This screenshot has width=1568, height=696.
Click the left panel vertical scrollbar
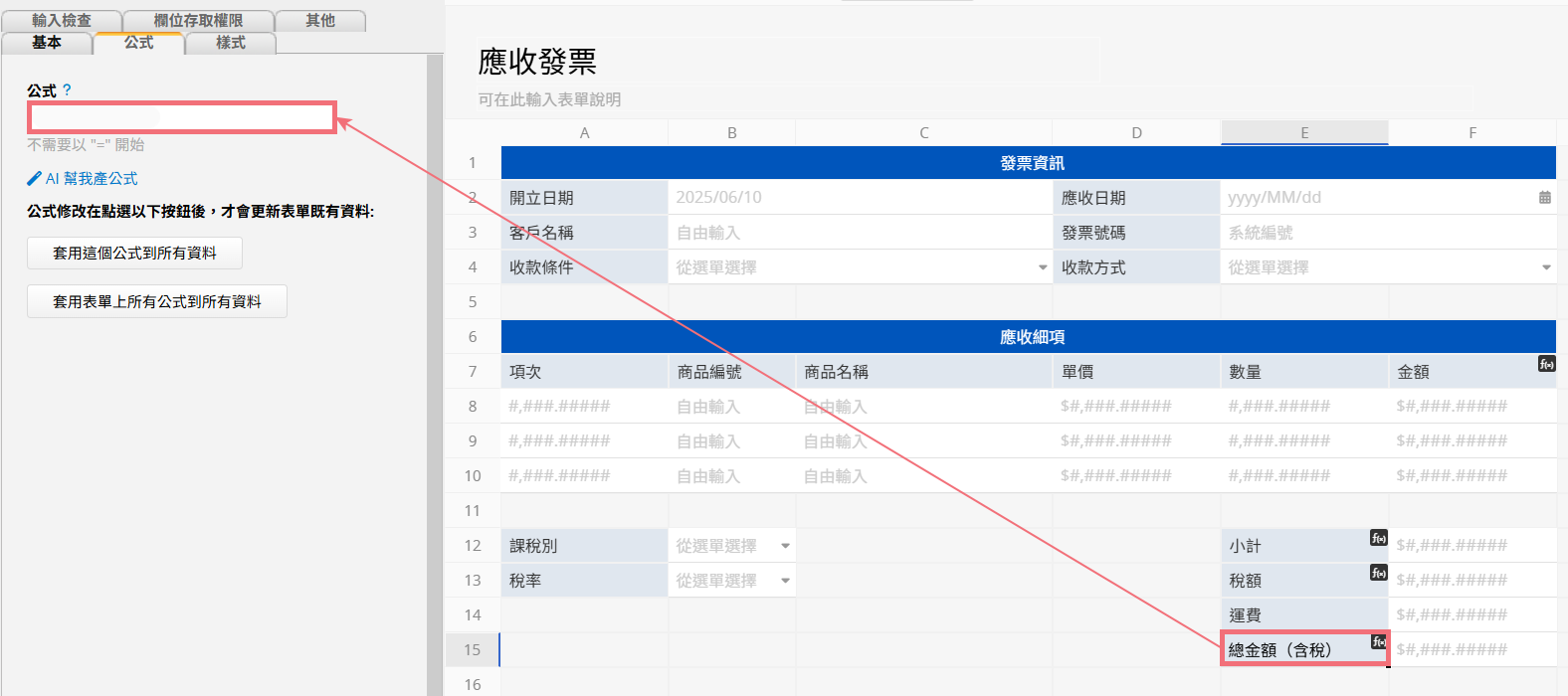[x=435, y=375]
